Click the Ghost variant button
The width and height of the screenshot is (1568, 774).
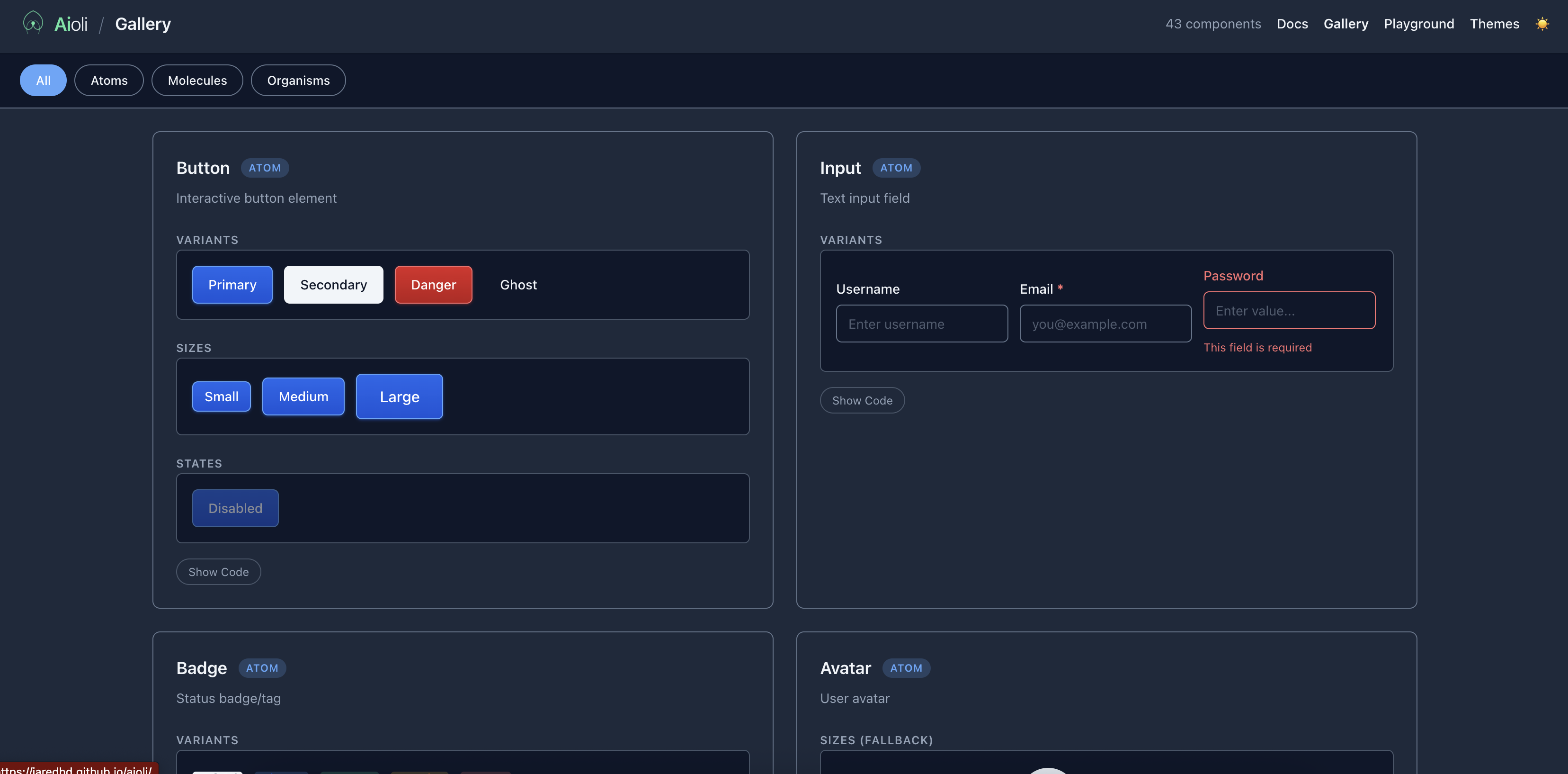pos(518,284)
